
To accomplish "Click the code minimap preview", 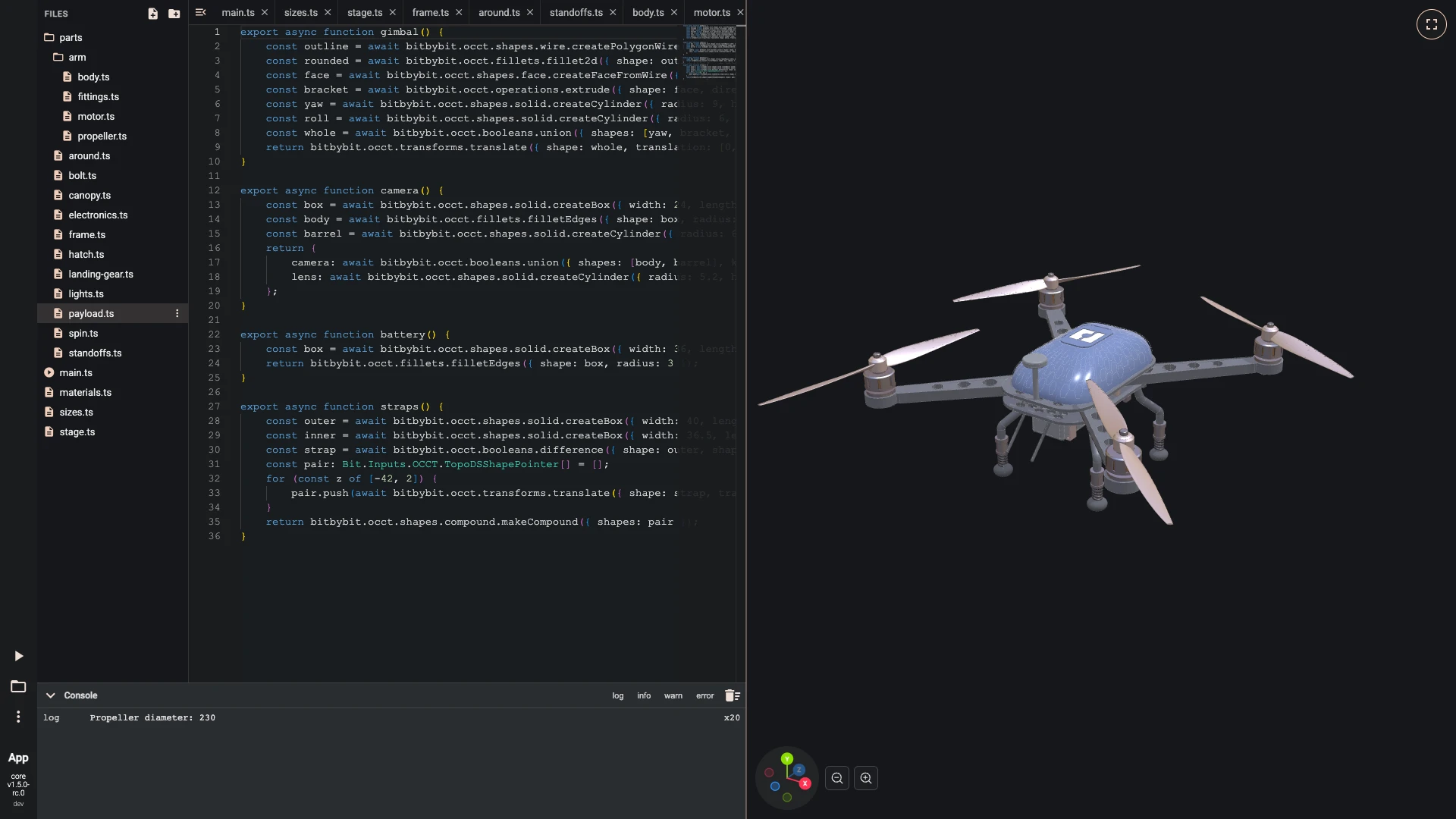I will [x=711, y=52].
